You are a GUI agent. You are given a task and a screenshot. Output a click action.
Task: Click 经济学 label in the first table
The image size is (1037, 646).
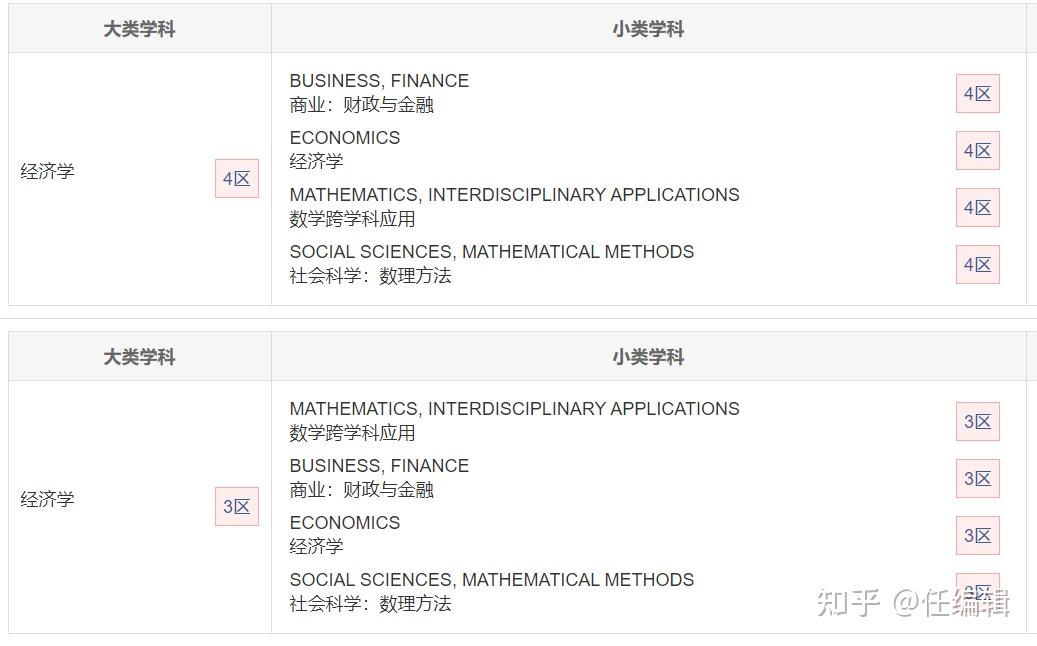coord(47,171)
